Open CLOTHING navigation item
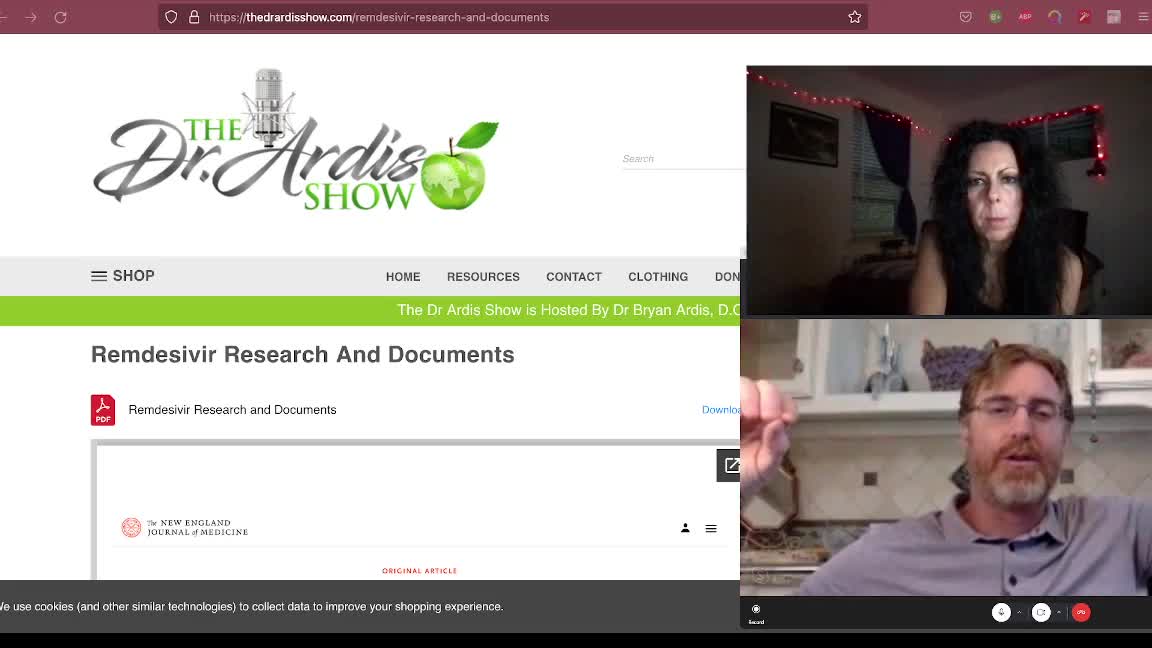 (x=658, y=277)
